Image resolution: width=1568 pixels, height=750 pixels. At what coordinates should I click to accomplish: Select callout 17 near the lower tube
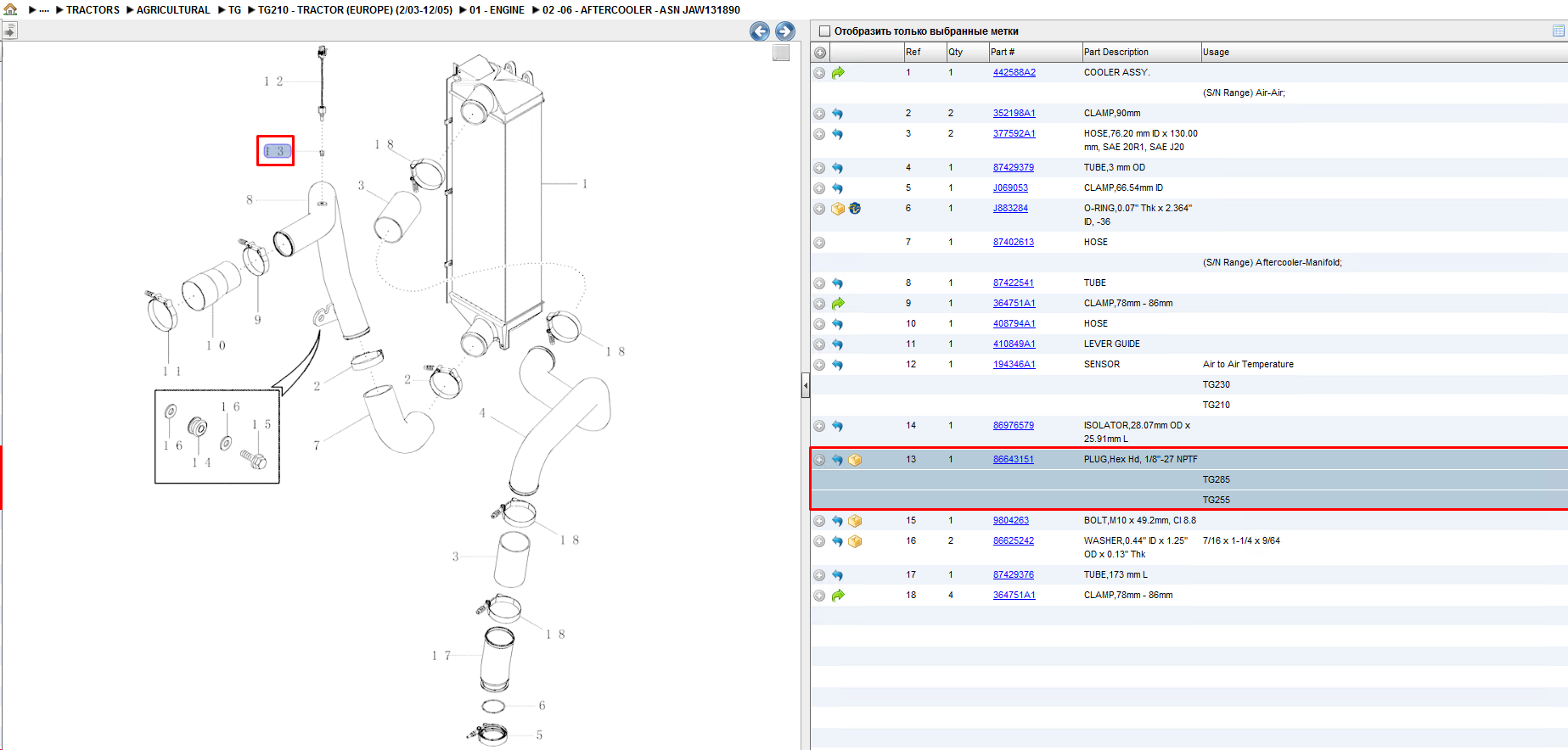coord(441,656)
